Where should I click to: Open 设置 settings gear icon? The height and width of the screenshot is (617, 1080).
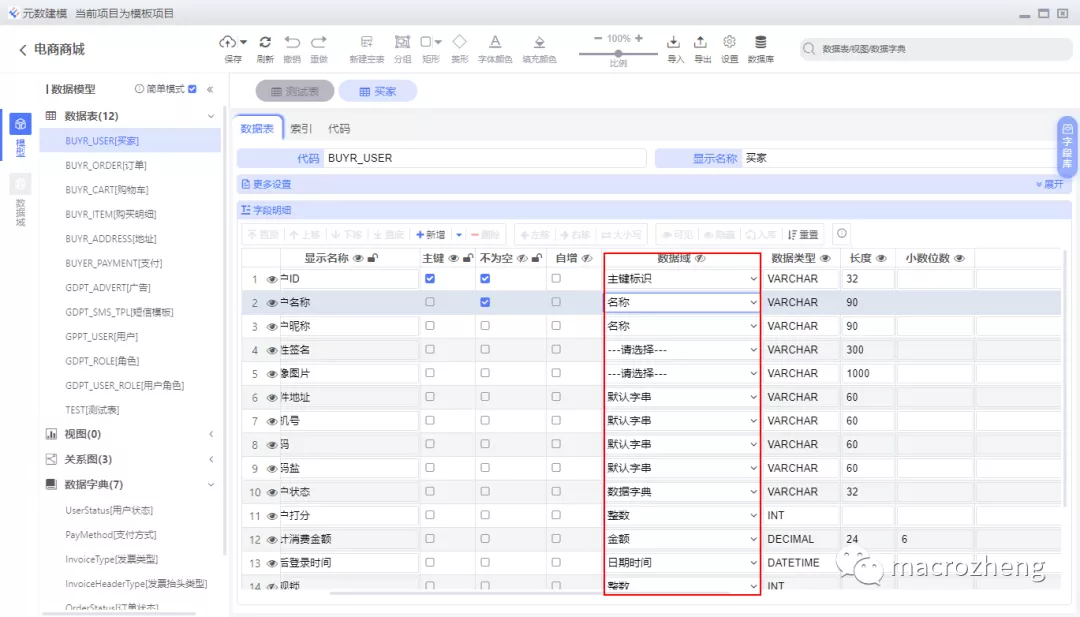click(x=729, y=42)
